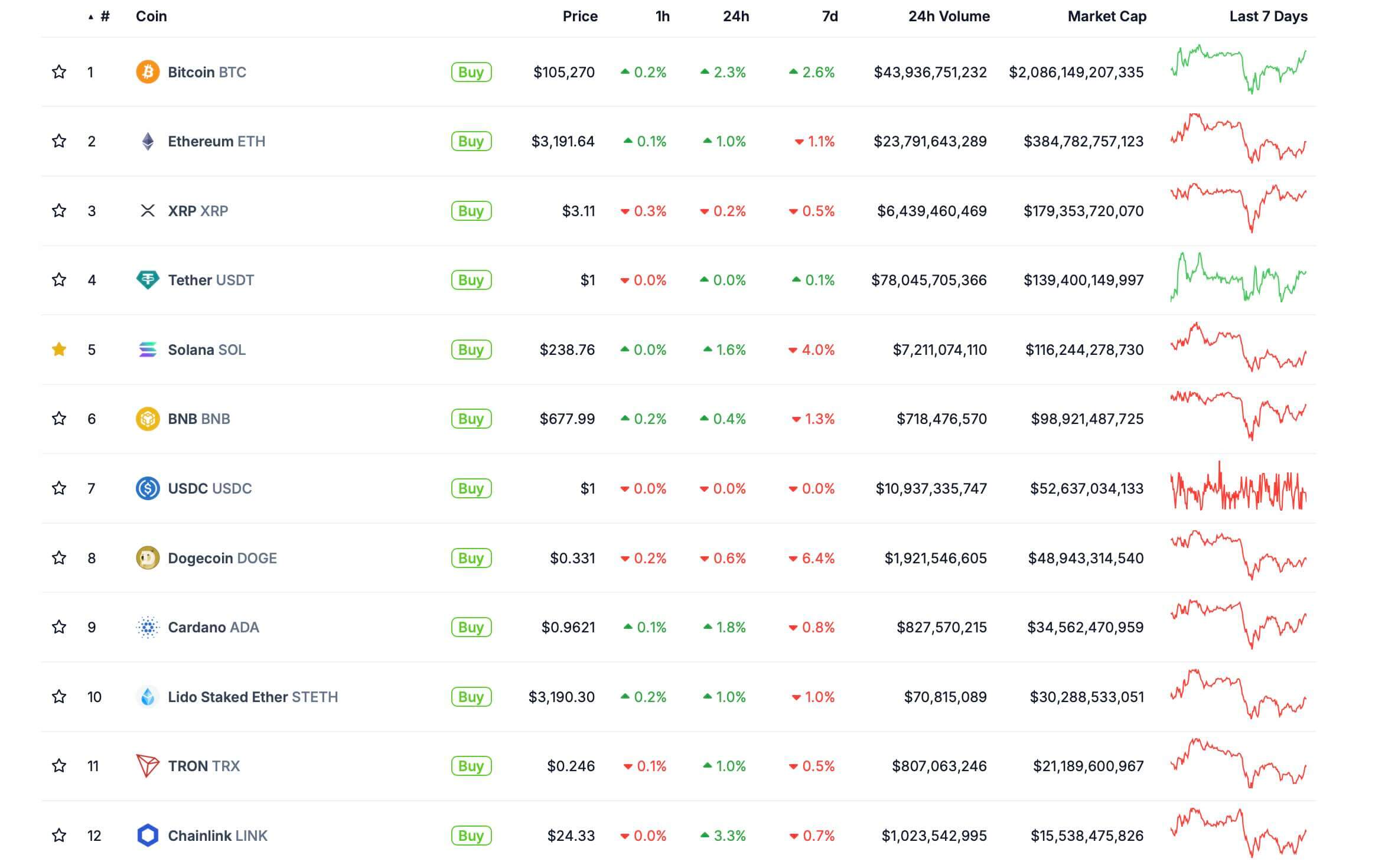Sort by Market Cap header
The height and width of the screenshot is (868, 1375).
point(1107,17)
